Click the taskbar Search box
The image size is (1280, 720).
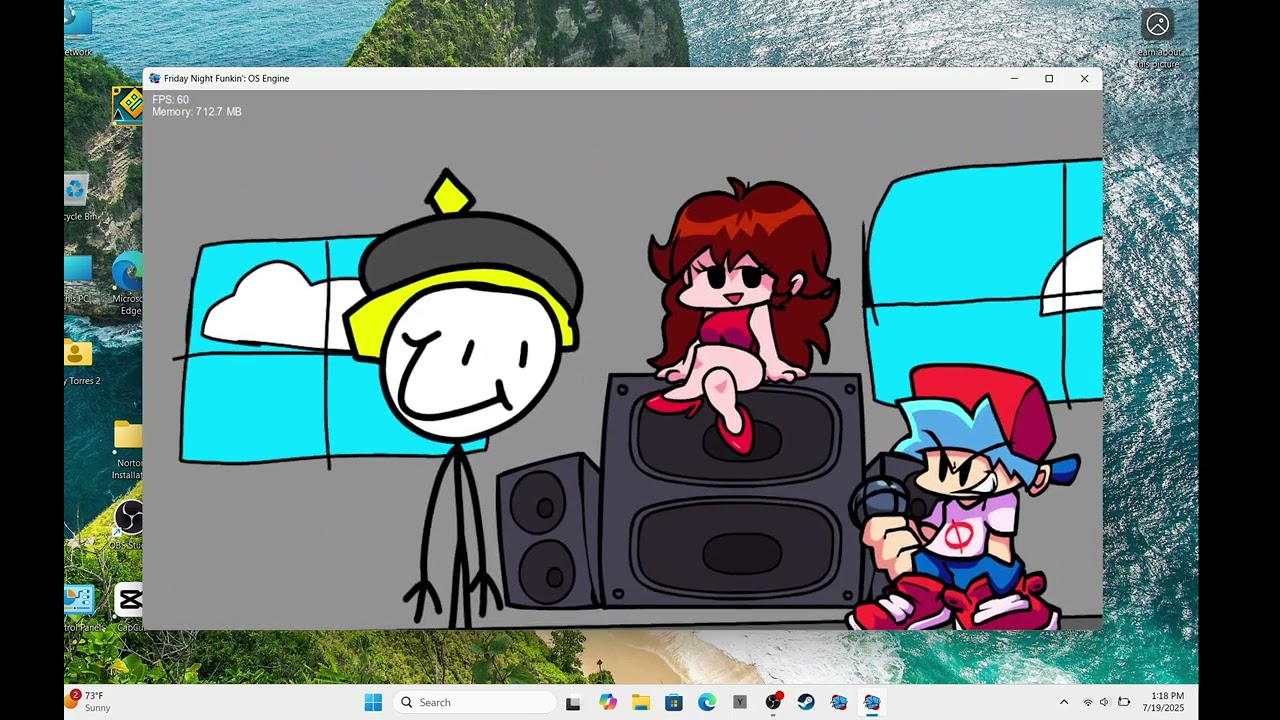point(474,702)
